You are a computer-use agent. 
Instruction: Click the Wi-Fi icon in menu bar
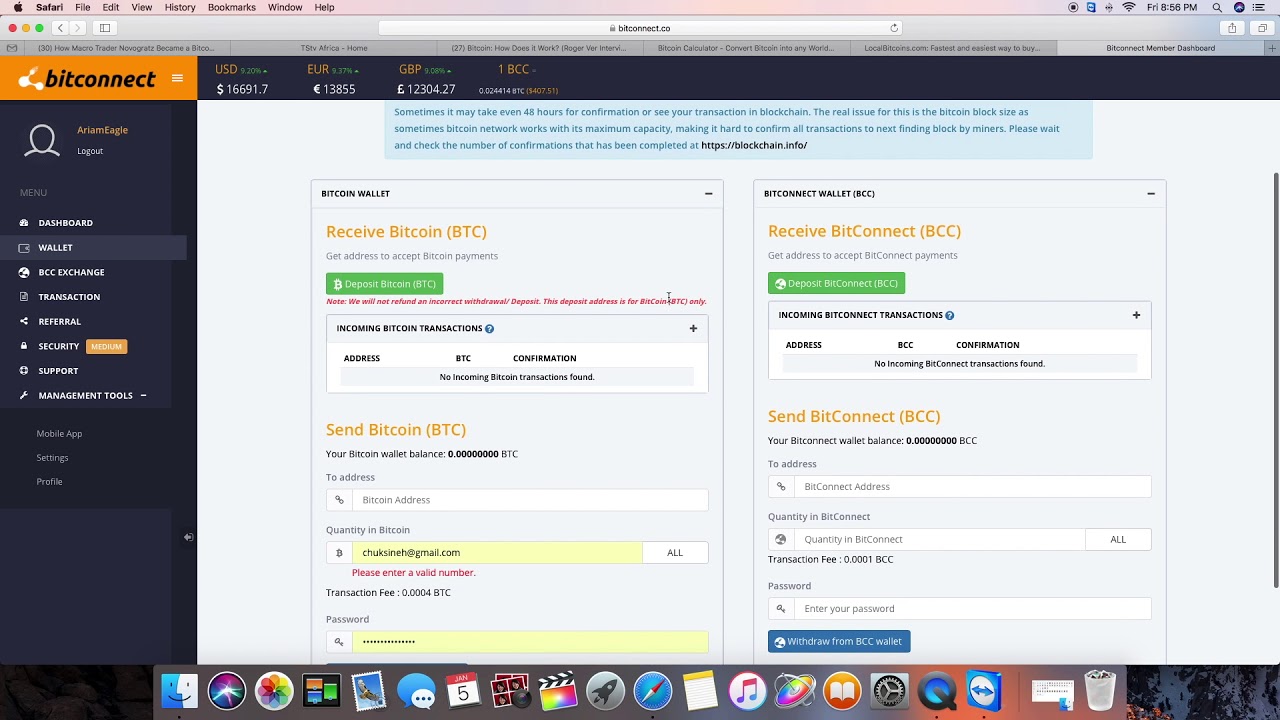pos(1129,7)
